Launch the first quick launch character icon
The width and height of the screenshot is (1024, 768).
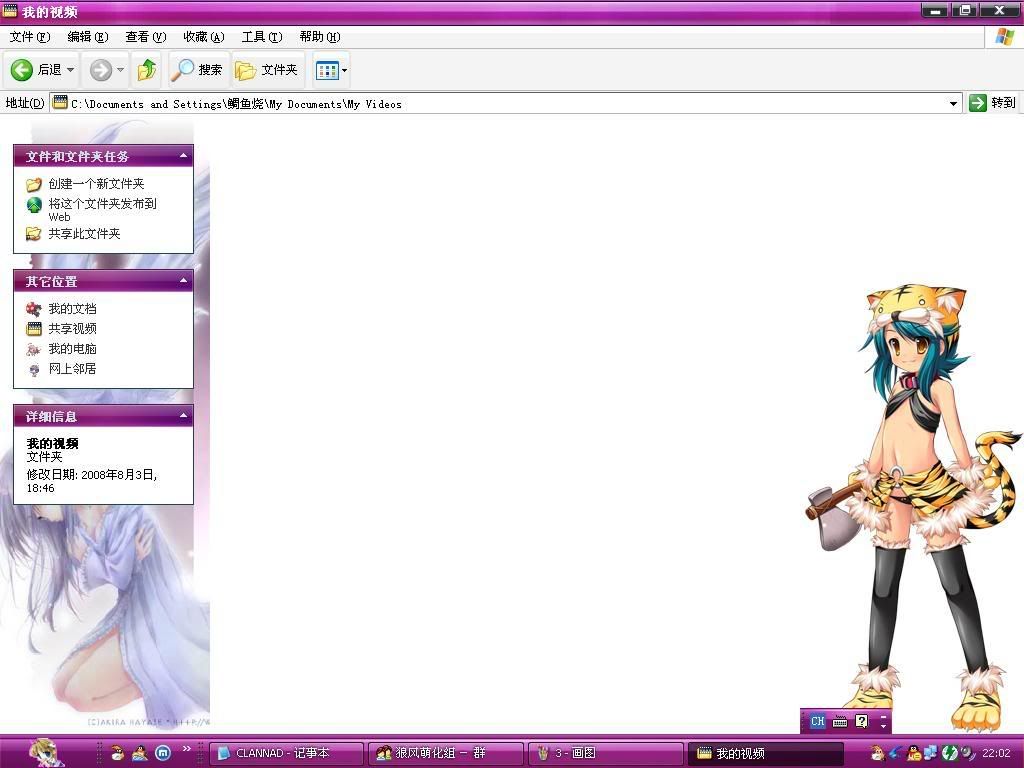tap(118, 753)
